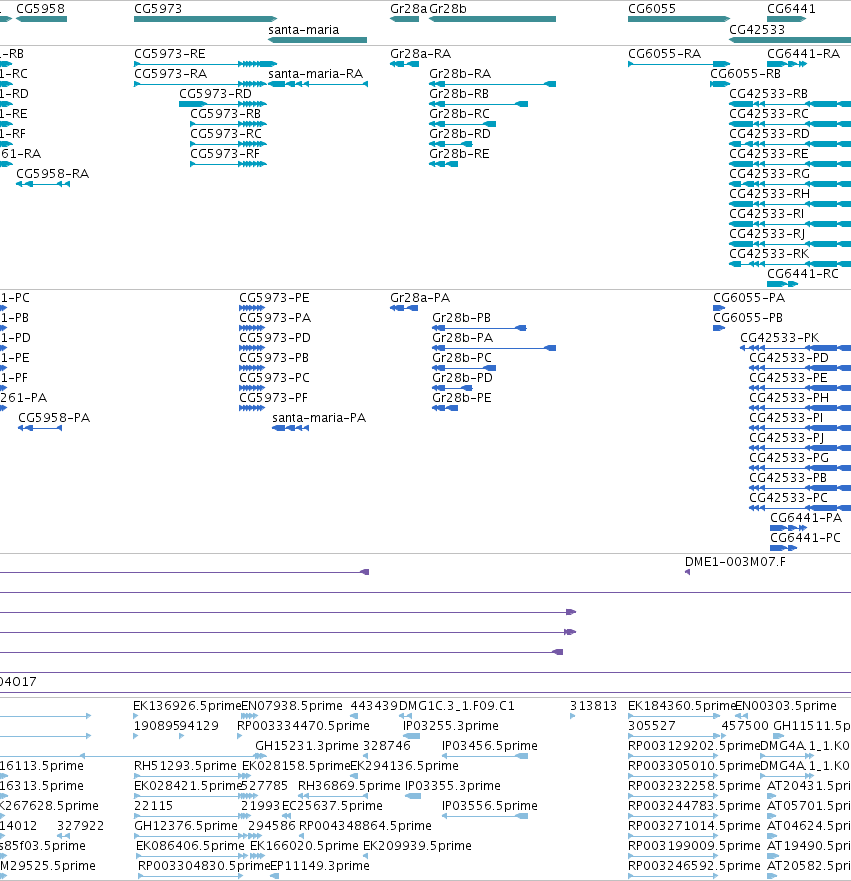Open the CG5973-RE transcript label
This screenshot has width=851, height=881.
coord(170,54)
